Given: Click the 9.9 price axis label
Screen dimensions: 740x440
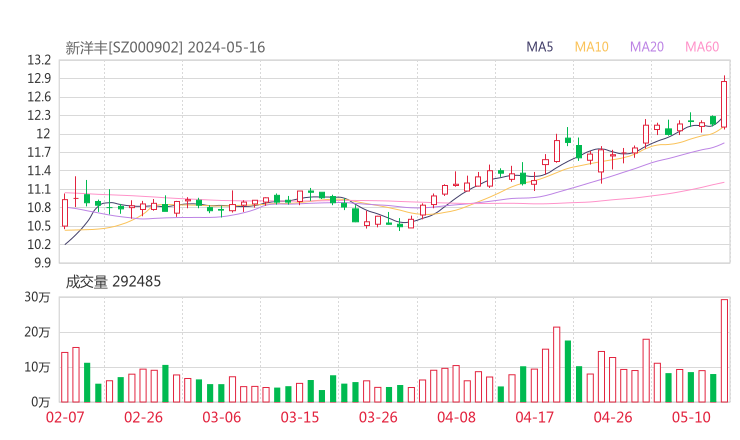Looking at the screenshot, I should point(42,263).
